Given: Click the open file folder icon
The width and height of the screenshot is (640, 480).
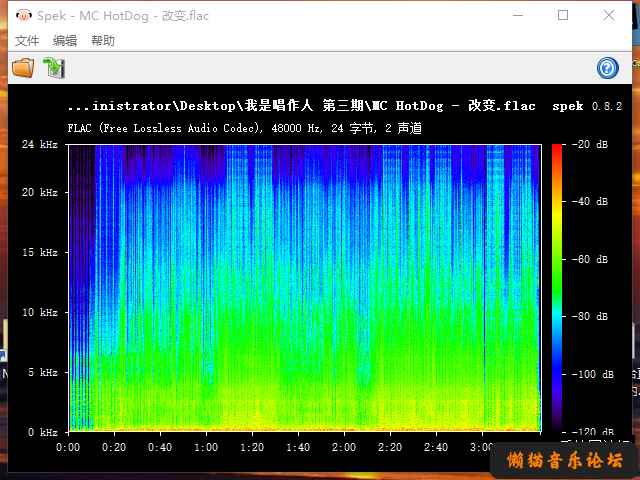Looking at the screenshot, I should [x=22, y=68].
